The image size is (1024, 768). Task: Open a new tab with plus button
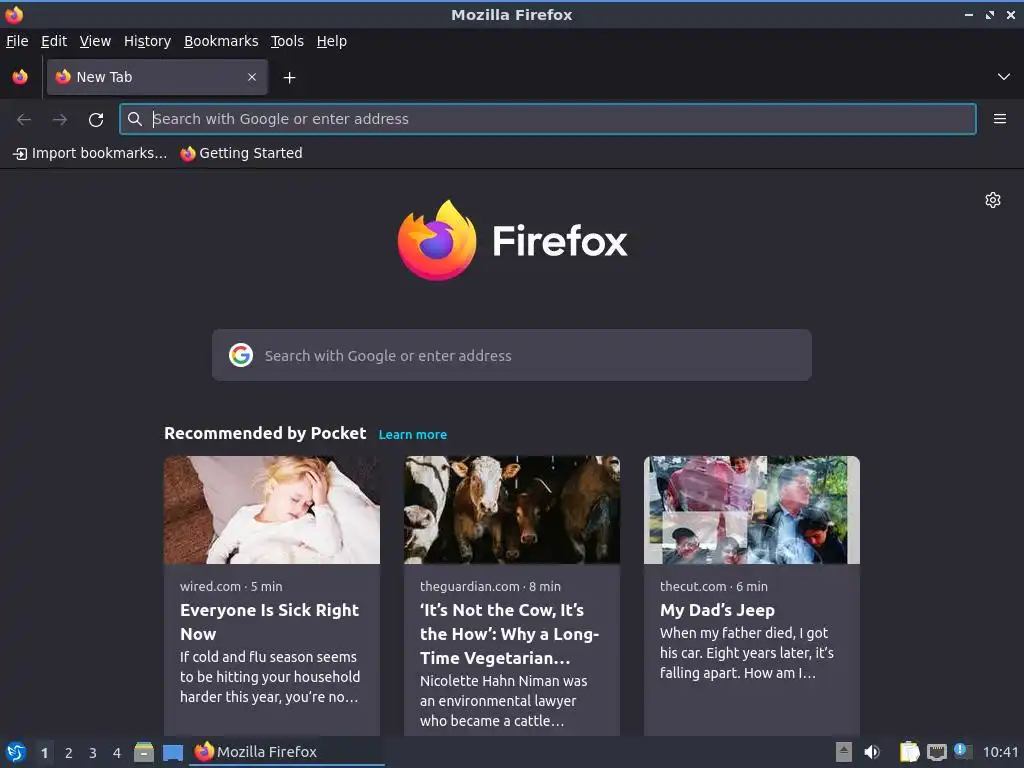tap(289, 78)
